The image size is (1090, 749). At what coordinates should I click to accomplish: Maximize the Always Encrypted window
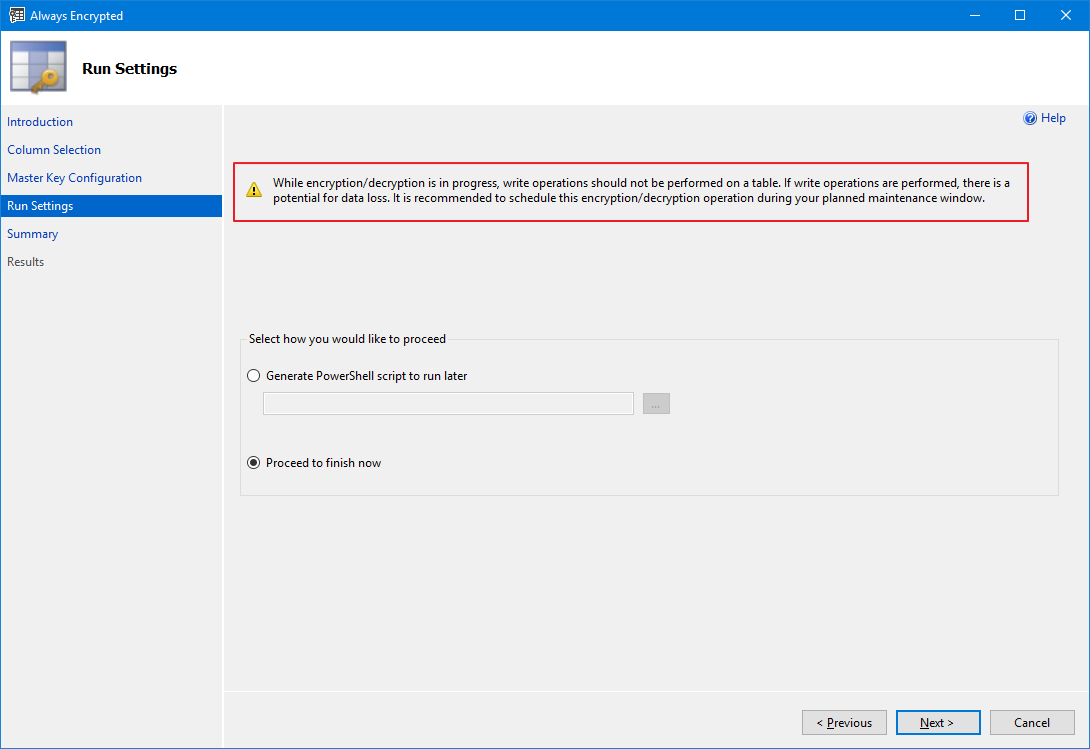click(x=1020, y=15)
